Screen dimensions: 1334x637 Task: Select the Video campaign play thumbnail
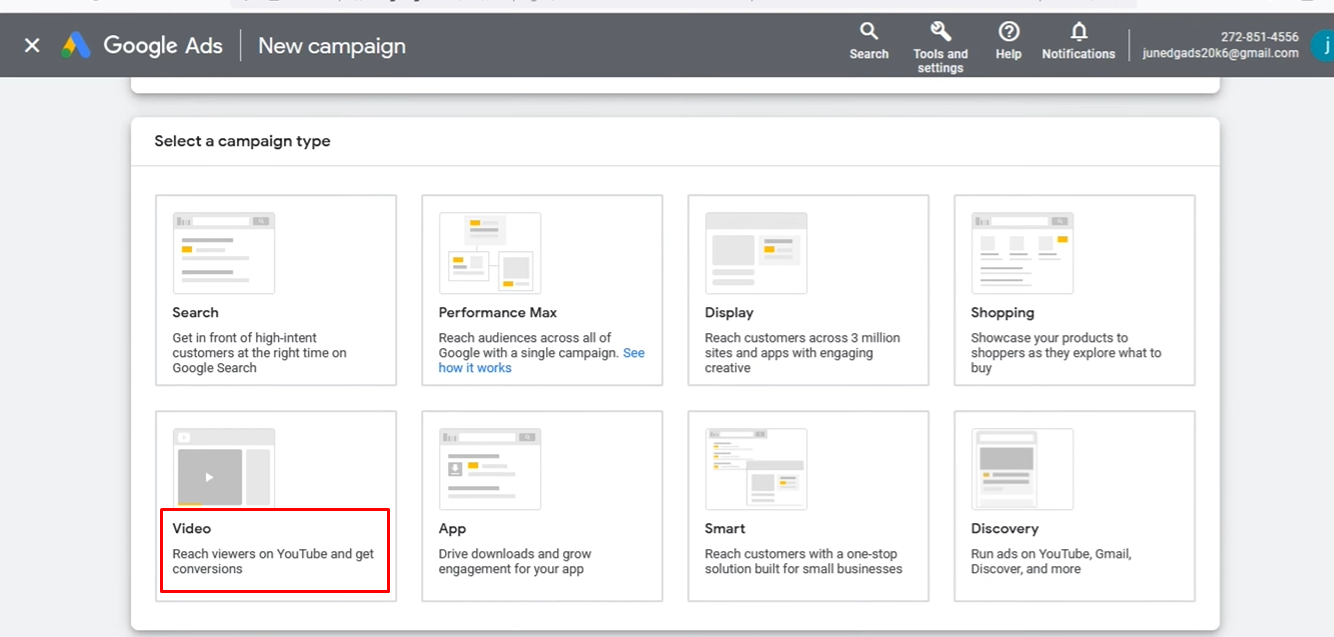click(x=210, y=477)
